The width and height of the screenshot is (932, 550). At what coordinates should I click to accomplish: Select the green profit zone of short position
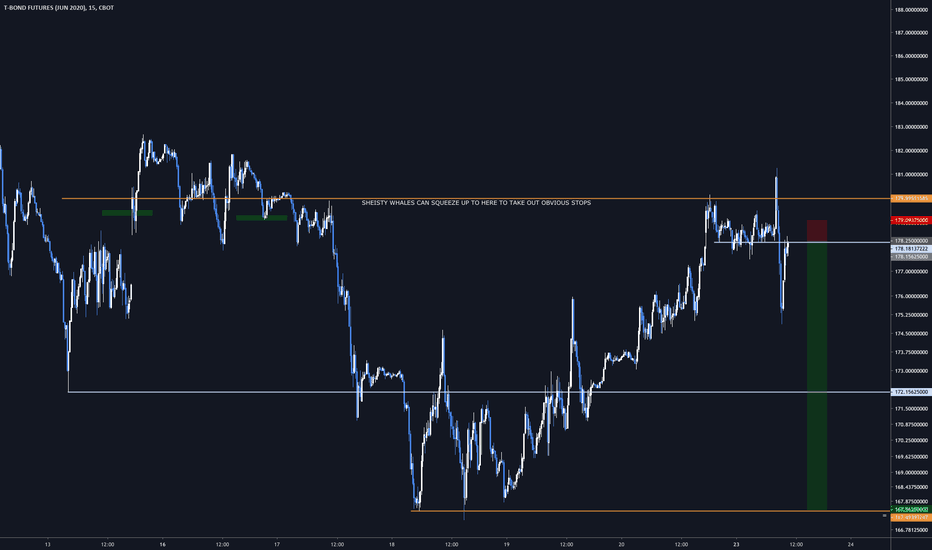tap(817, 376)
